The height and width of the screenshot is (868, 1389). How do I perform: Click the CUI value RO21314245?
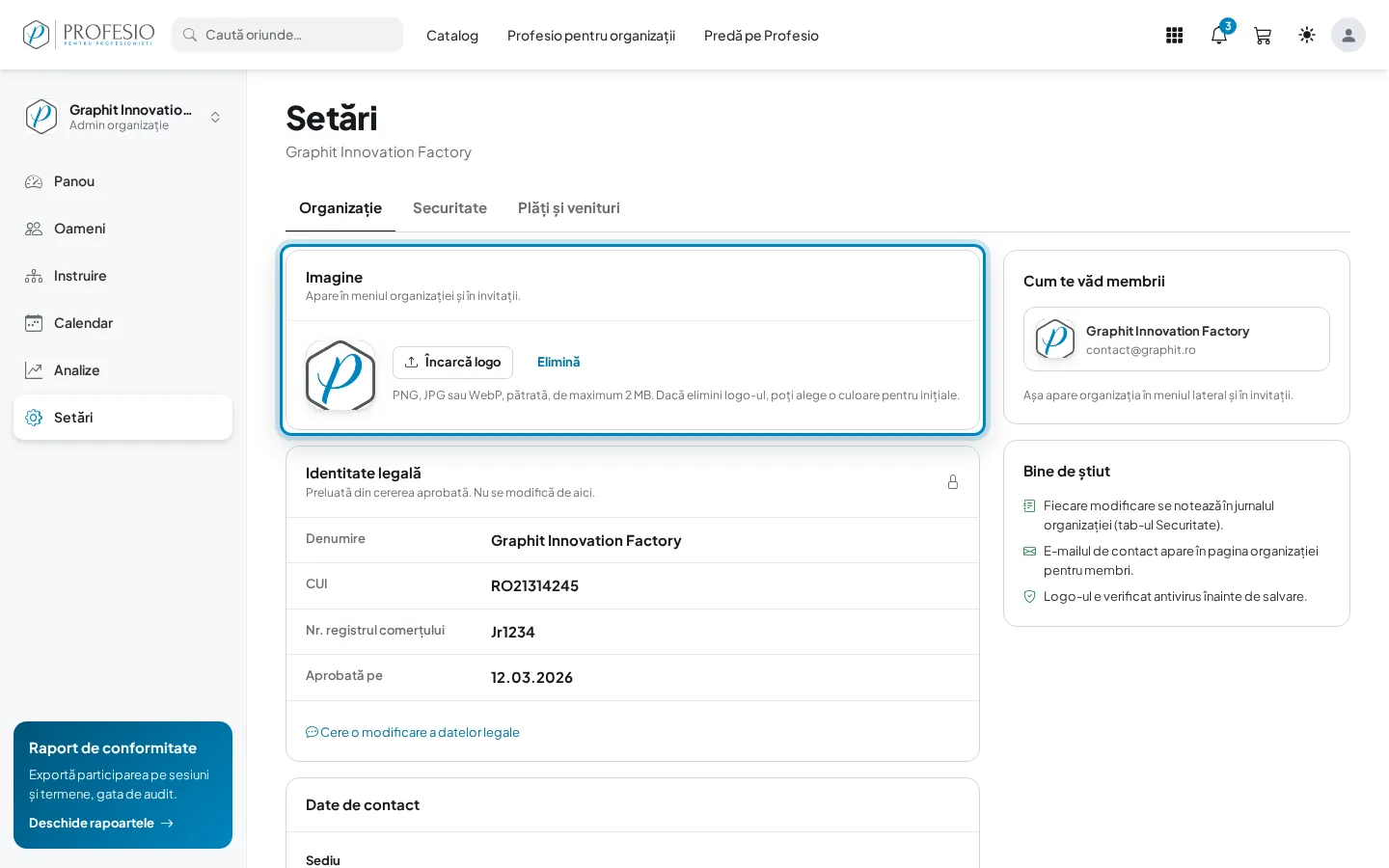pos(534,586)
